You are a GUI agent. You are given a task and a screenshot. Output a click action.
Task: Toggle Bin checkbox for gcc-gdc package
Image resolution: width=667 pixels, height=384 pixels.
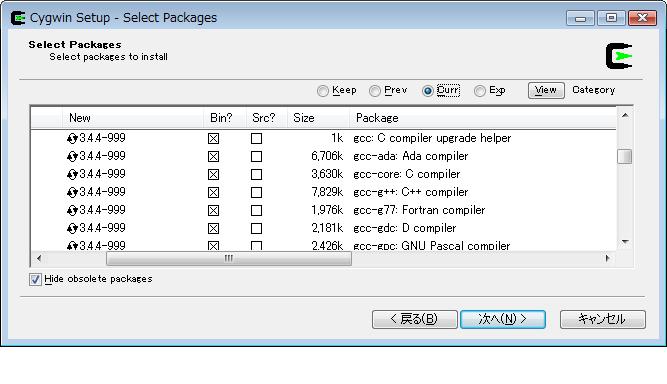pyautogui.click(x=214, y=228)
